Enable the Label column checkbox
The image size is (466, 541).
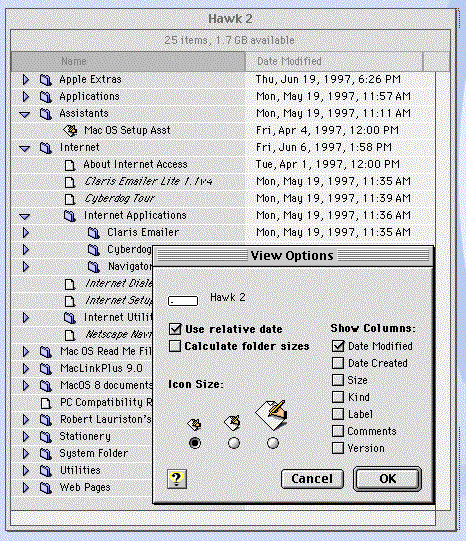pos(338,414)
